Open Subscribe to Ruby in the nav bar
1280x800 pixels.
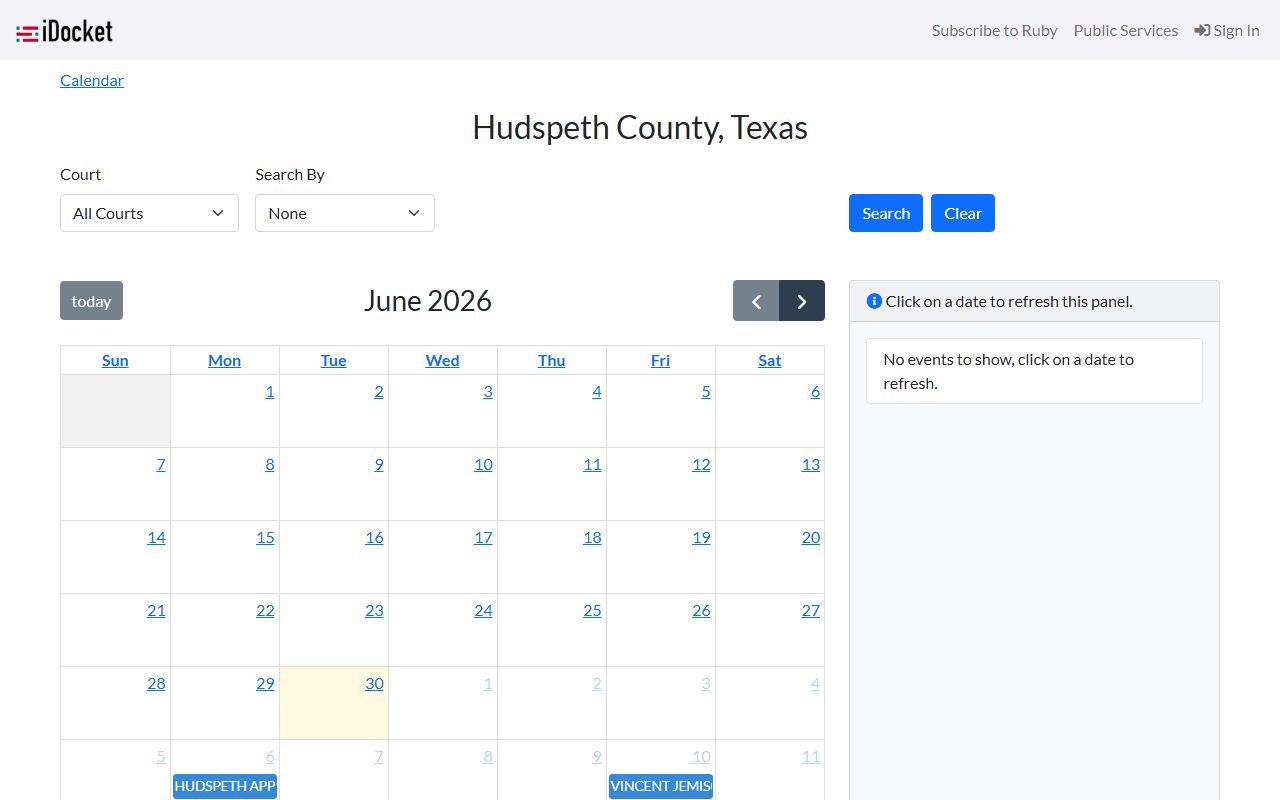pos(994,30)
